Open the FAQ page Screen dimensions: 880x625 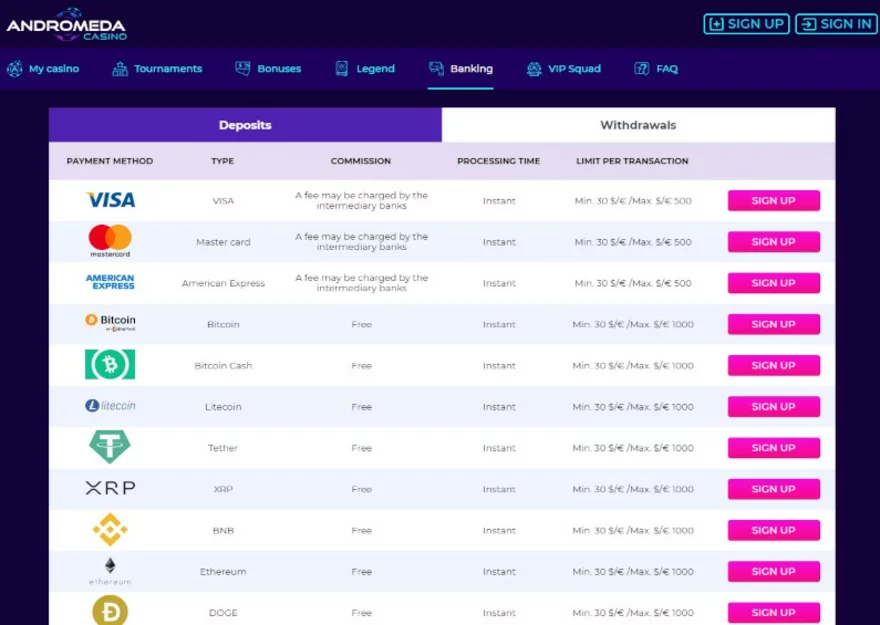pyautogui.click(x=656, y=69)
